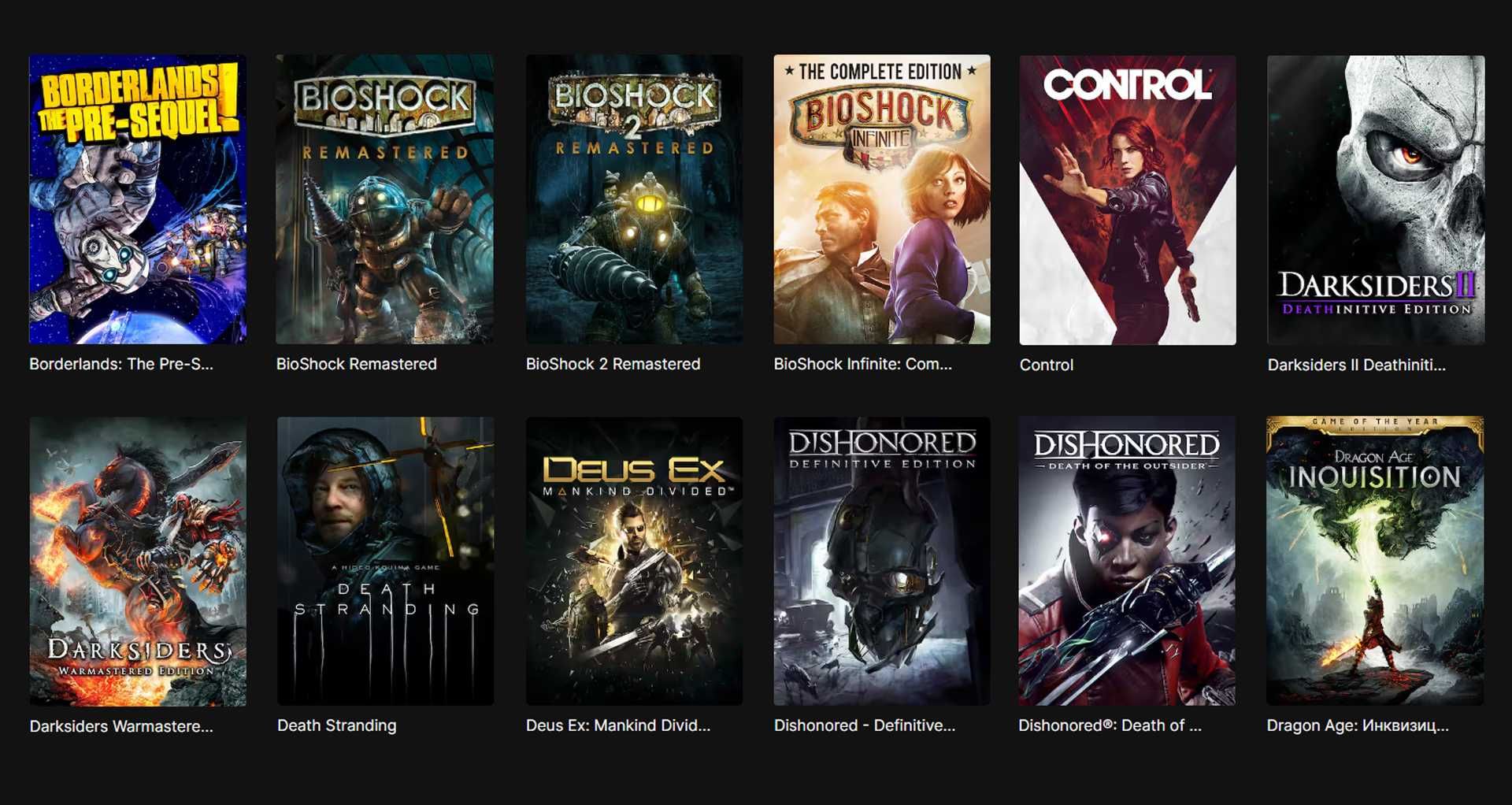Open Deus Ex Mankind Divided cover
Image resolution: width=1512 pixels, height=805 pixels.
coord(634,561)
